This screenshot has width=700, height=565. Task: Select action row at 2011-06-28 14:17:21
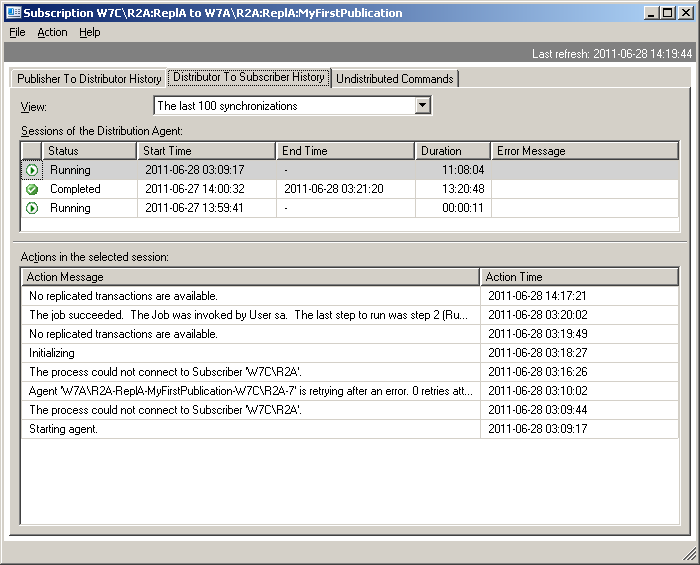(x=350, y=296)
